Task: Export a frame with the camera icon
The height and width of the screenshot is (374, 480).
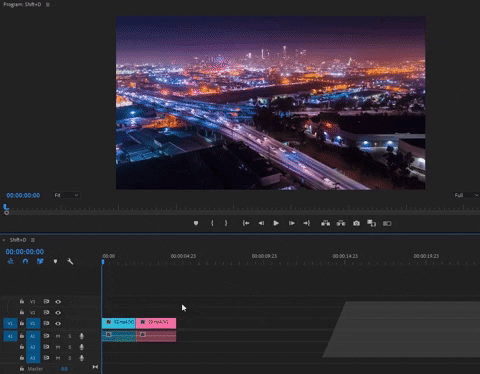Action: (x=356, y=223)
